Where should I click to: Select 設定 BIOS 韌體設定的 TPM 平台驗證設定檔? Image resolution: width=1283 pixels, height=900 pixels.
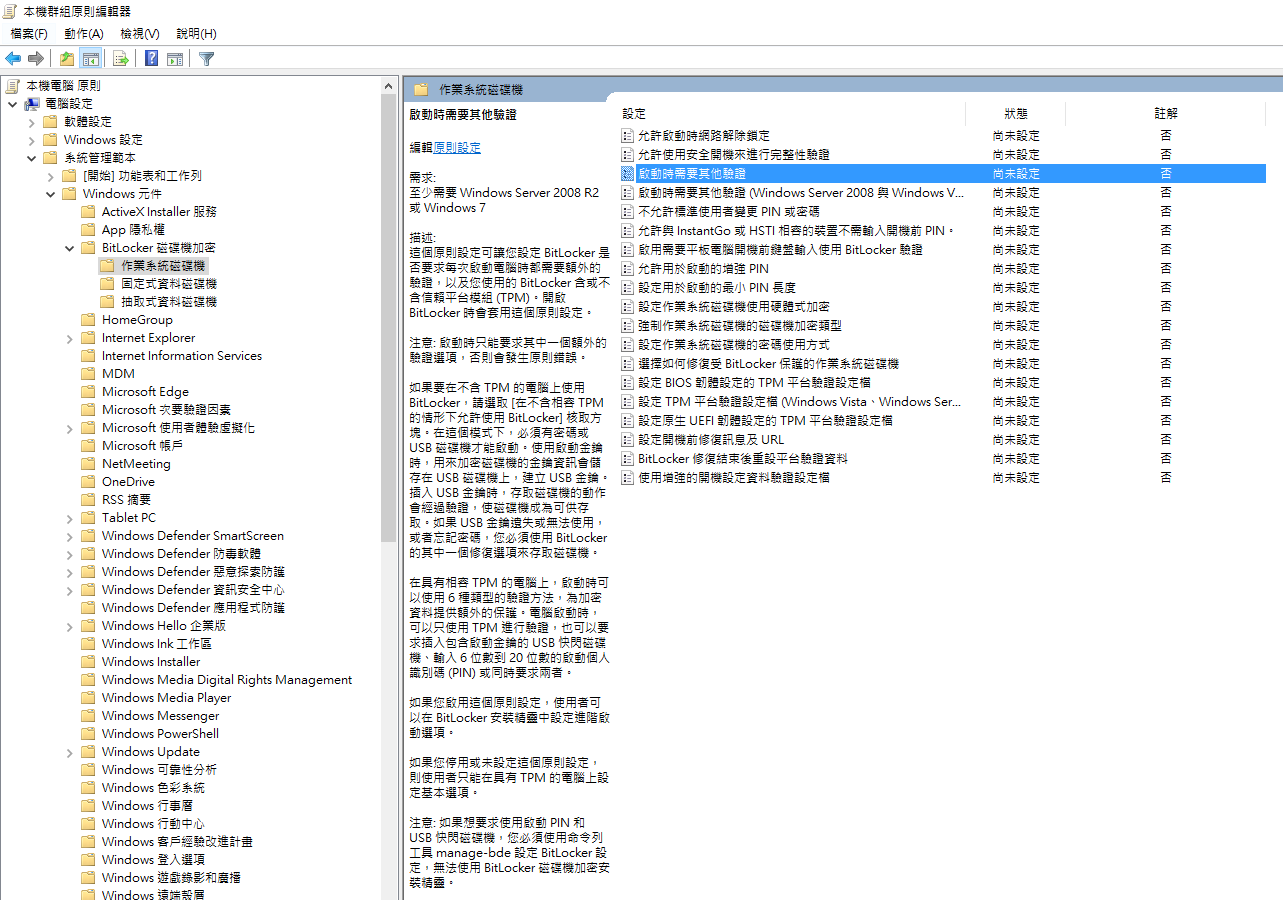pyautogui.click(x=754, y=382)
